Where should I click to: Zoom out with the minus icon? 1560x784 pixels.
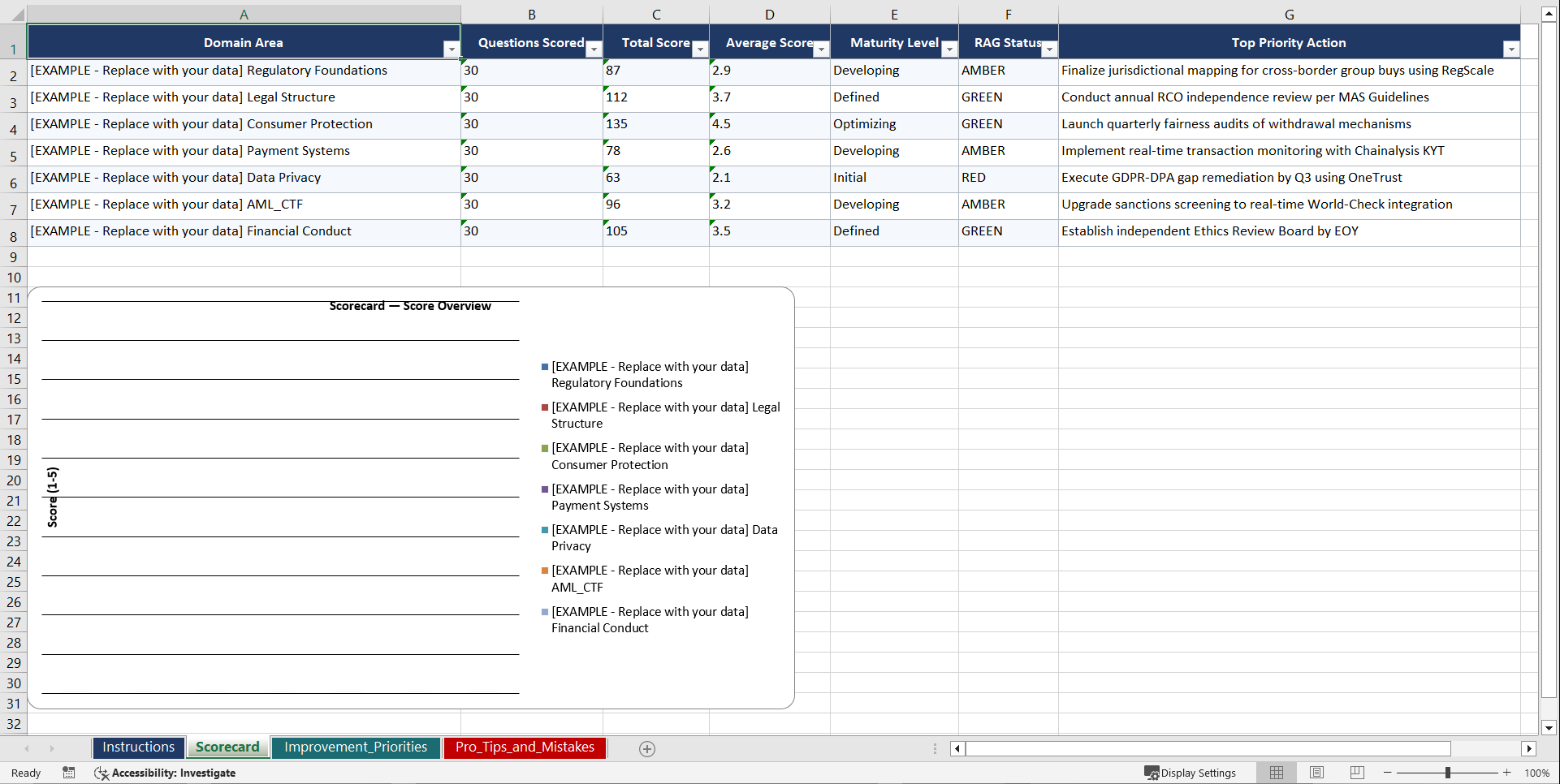coord(1387,773)
